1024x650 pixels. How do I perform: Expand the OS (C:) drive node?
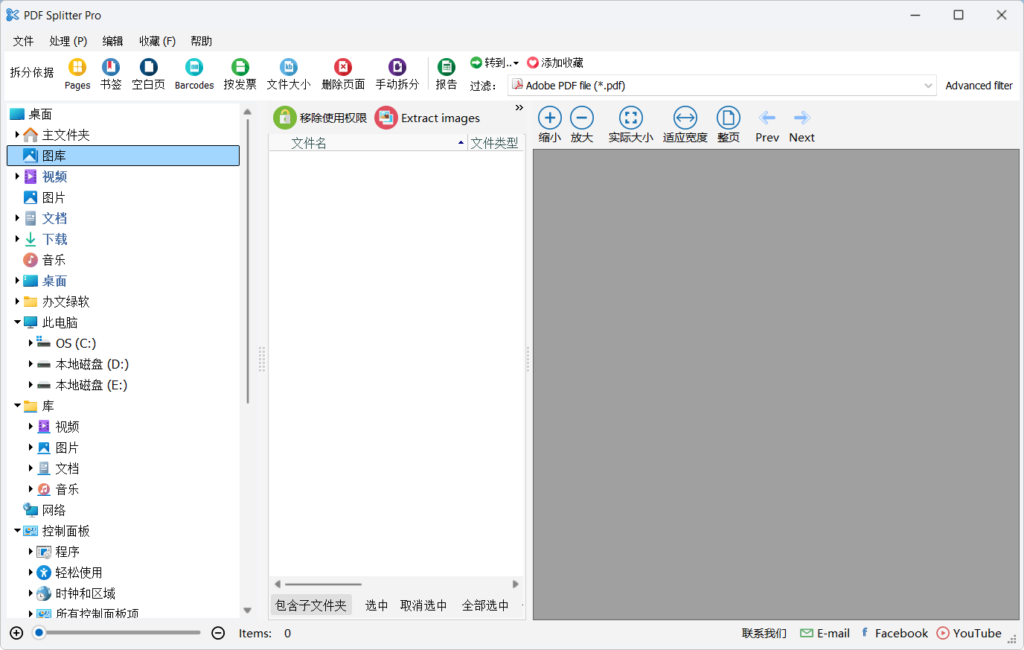pyautogui.click(x=30, y=343)
